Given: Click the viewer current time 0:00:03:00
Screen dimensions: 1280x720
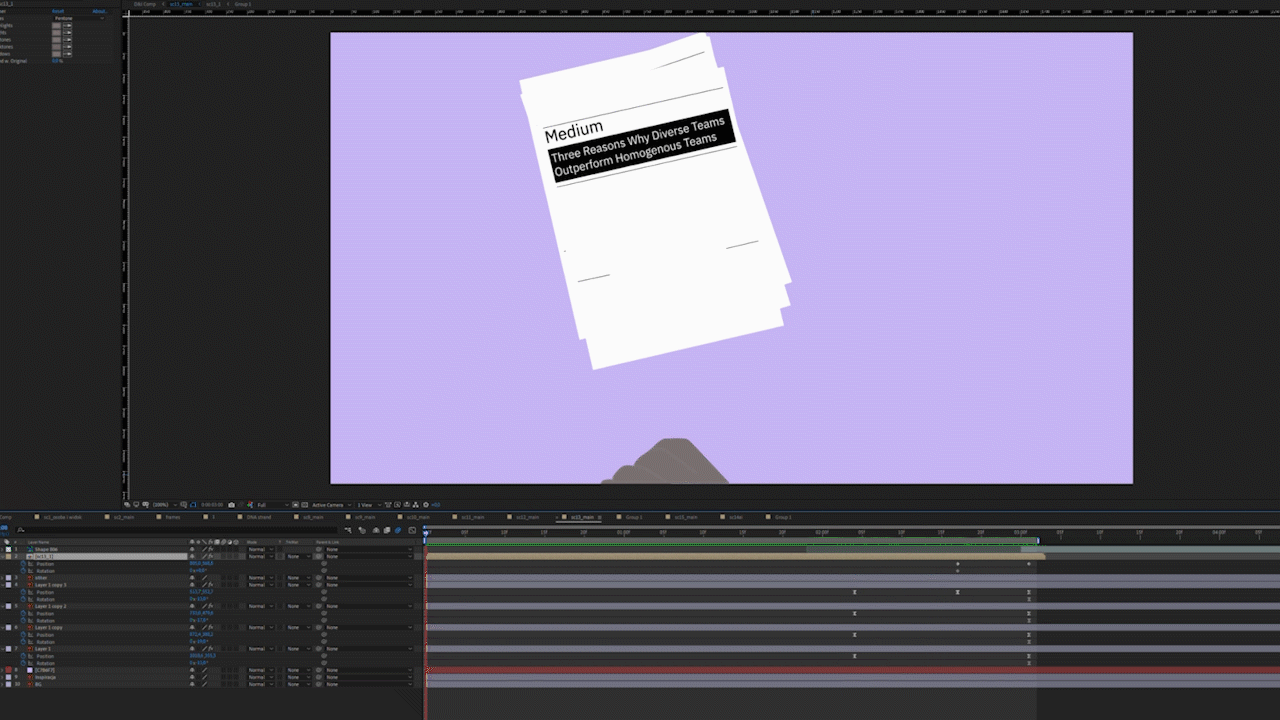Looking at the screenshot, I should pyautogui.click(x=212, y=505).
